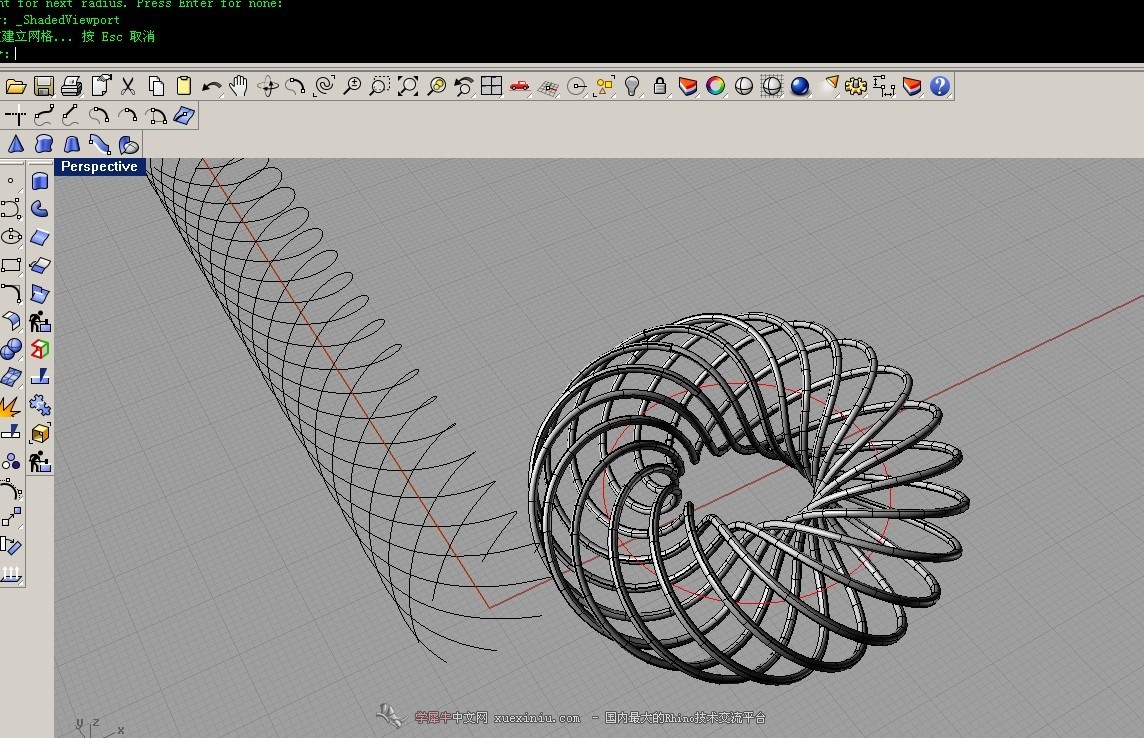Click the Paste clipboard icon
The image size is (1144, 738).
click(184, 87)
